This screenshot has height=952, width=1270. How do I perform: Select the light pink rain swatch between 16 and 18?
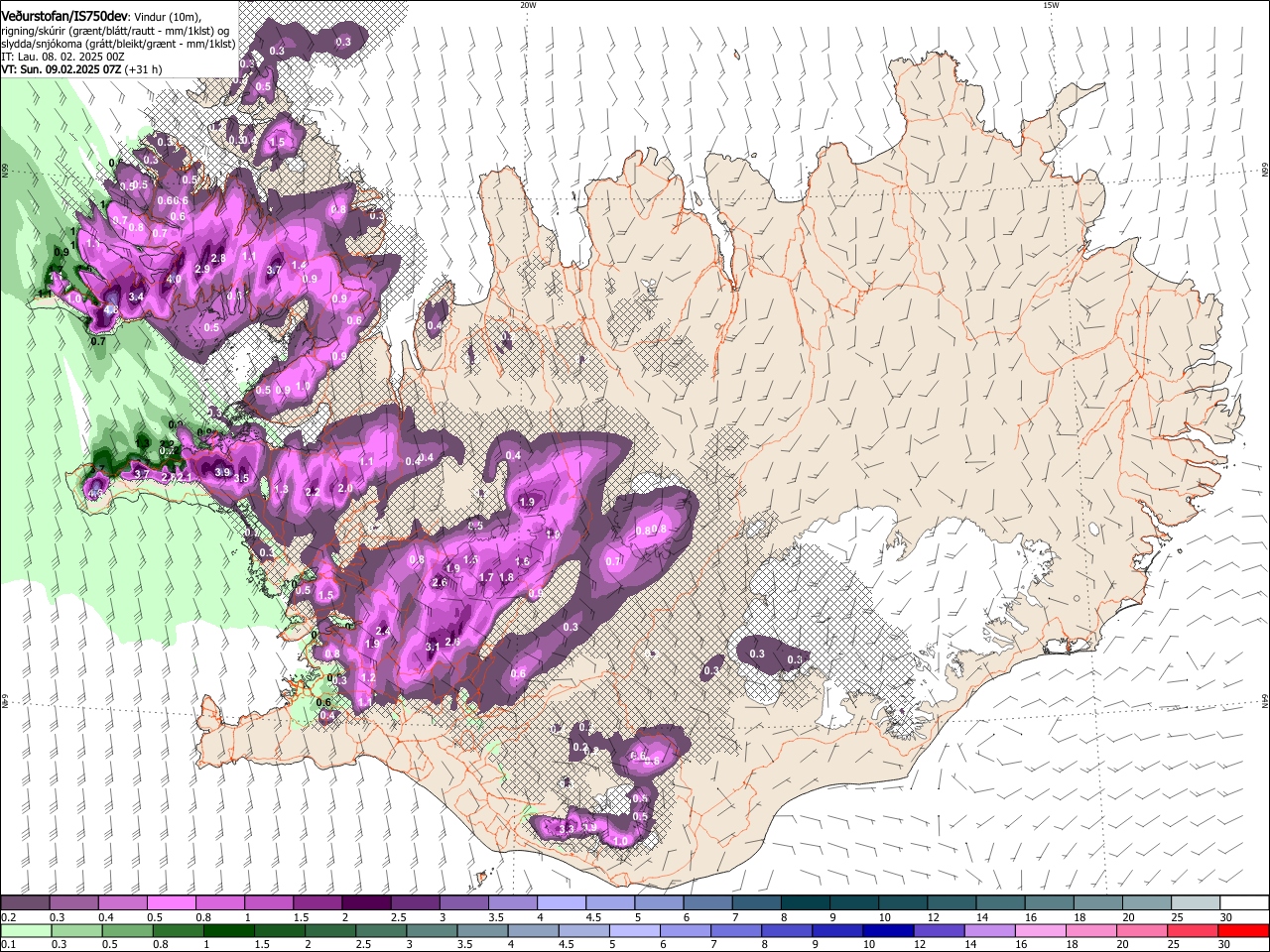[x=1040, y=930]
